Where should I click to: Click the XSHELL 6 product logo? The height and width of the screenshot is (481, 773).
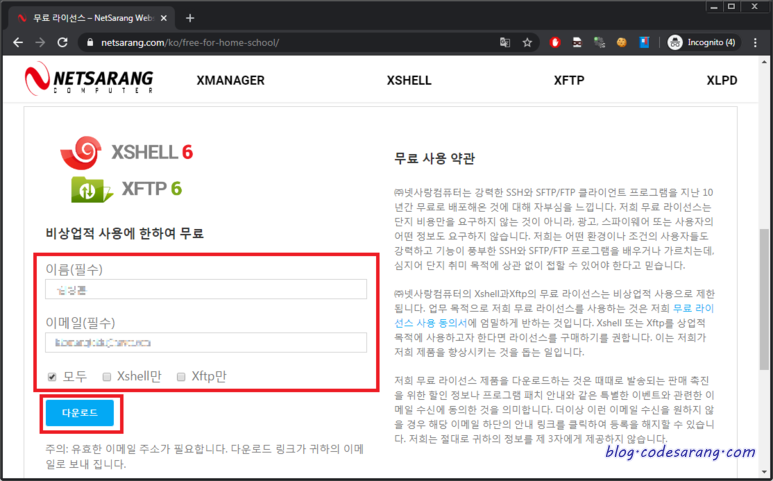click(x=127, y=152)
